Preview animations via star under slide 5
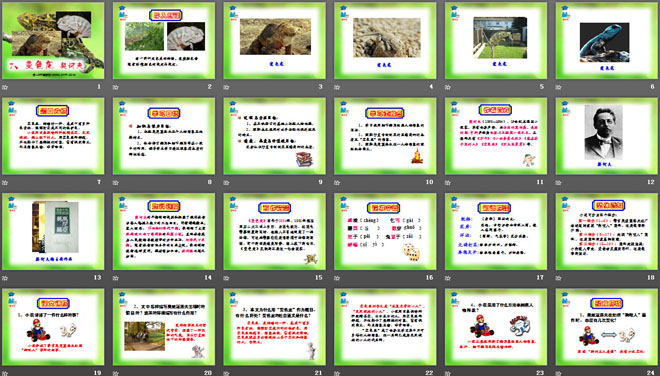The height and width of the screenshot is (376, 660). pyautogui.click(x=448, y=87)
